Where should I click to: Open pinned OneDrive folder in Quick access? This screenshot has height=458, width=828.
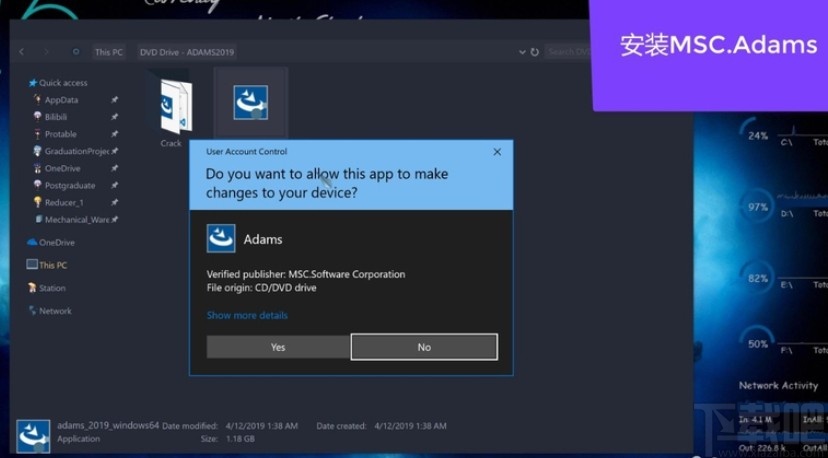pos(62,169)
